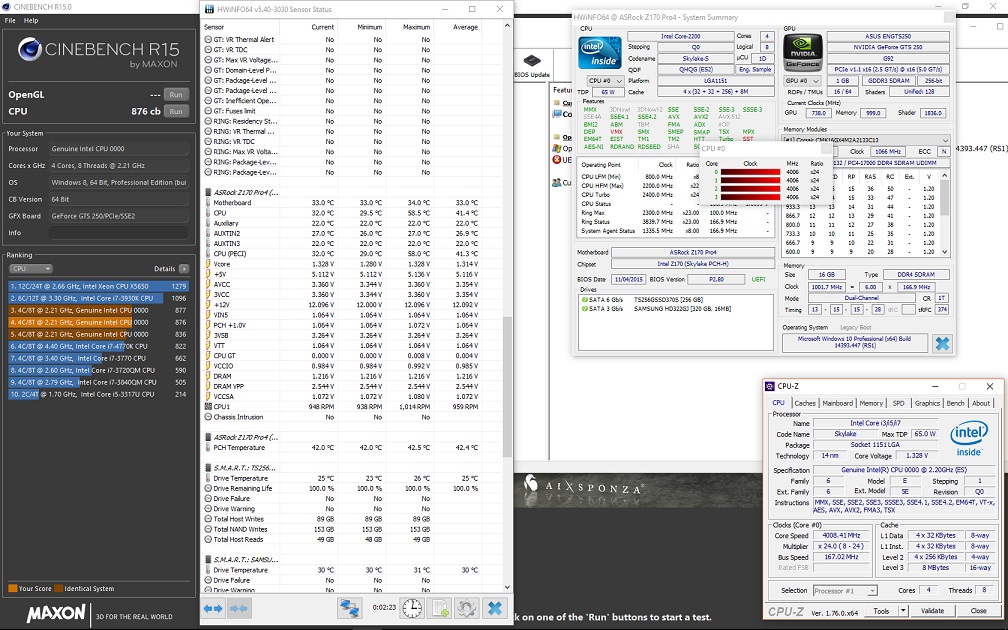Click the Chassis Intrusion sensor icon
Image resolution: width=1008 pixels, height=630 pixels.
208,417
